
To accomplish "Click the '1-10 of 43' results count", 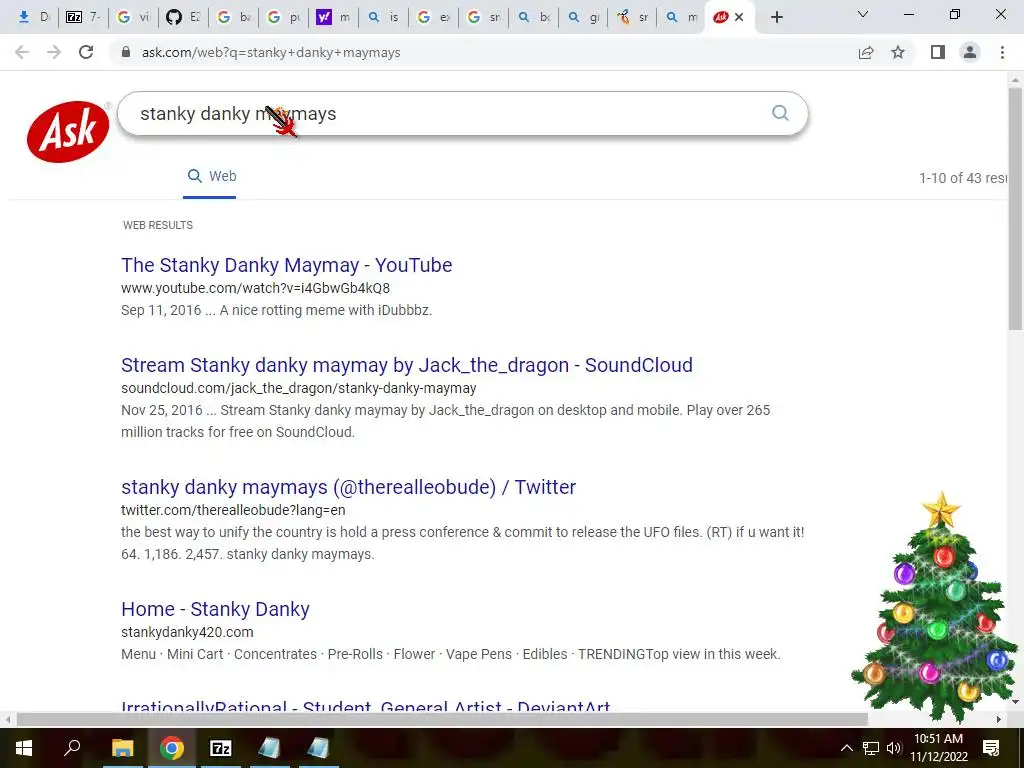I will [963, 178].
